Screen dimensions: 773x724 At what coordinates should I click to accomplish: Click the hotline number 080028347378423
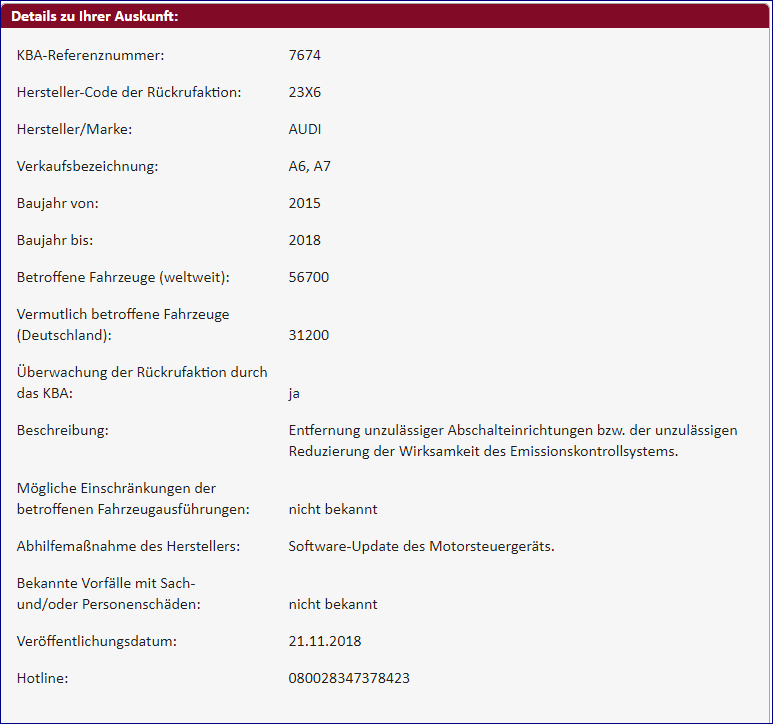[x=349, y=678]
